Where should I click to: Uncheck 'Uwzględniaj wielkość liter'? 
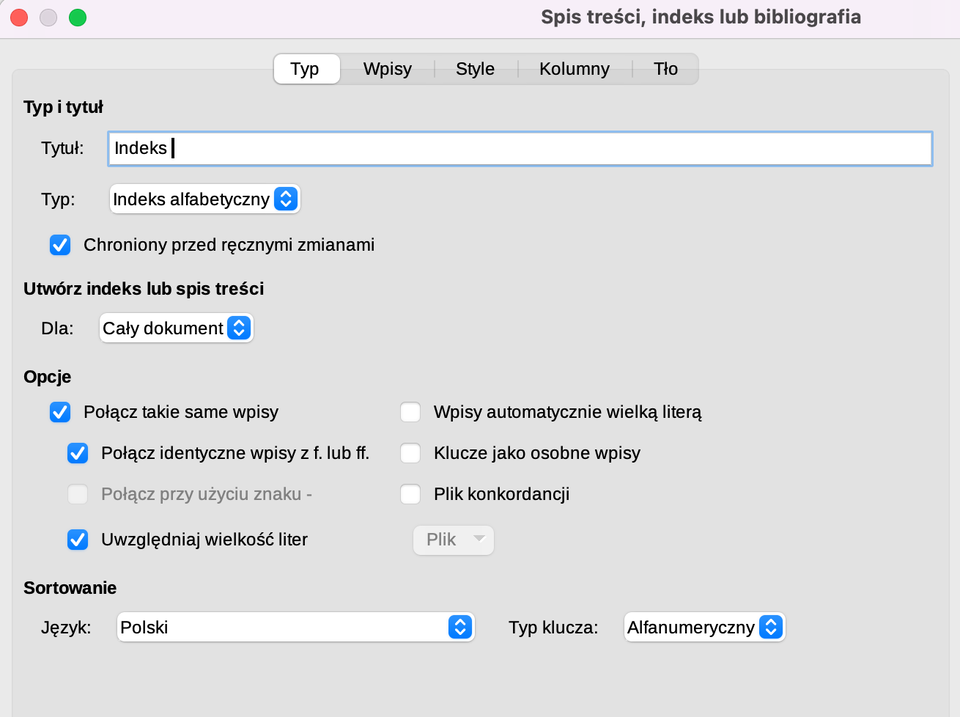78,539
